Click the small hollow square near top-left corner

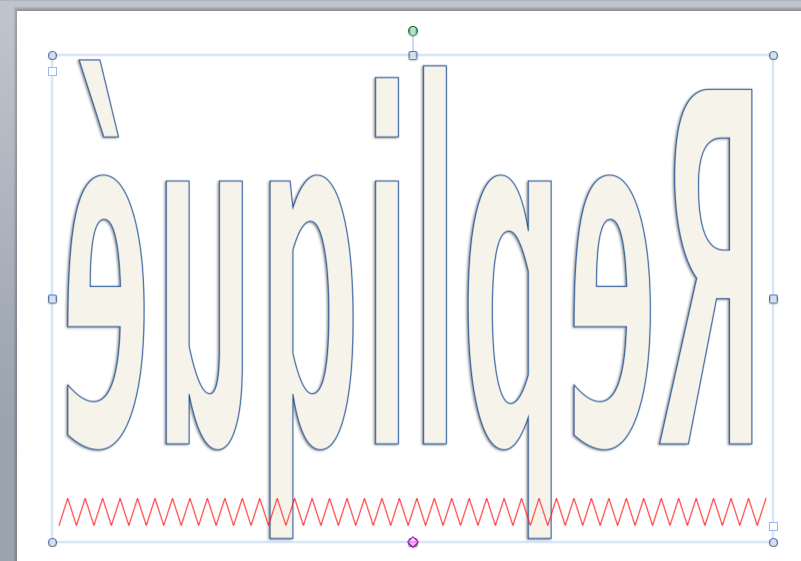click(x=53, y=71)
